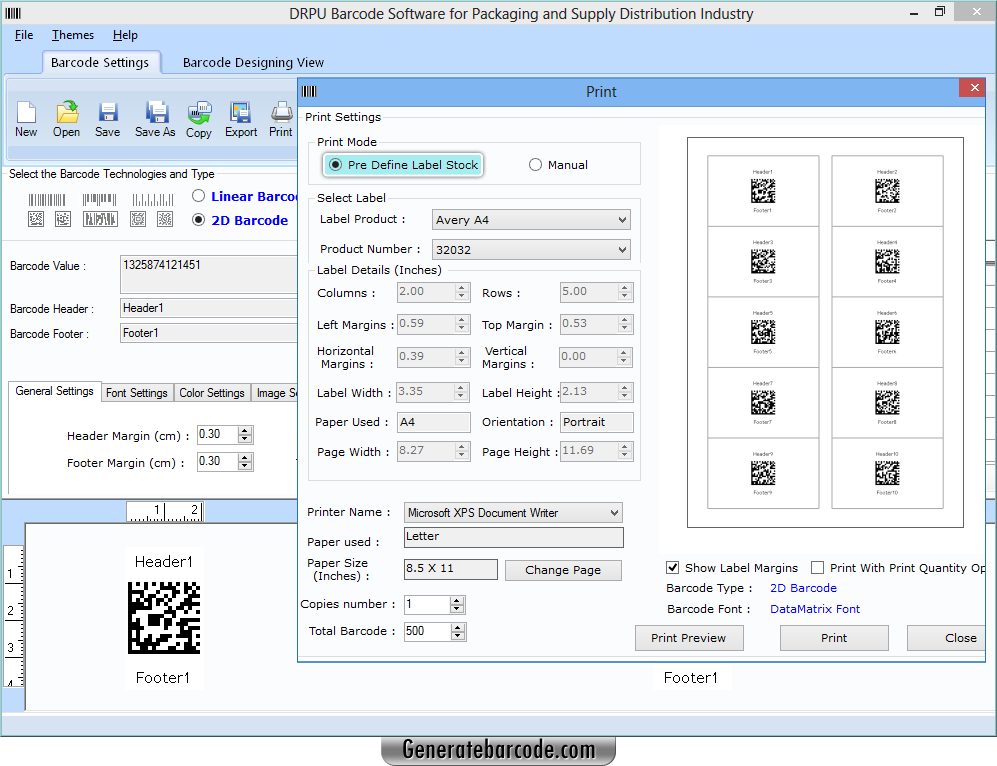
Task: Copy the barcode design
Action: tap(198, 120)
